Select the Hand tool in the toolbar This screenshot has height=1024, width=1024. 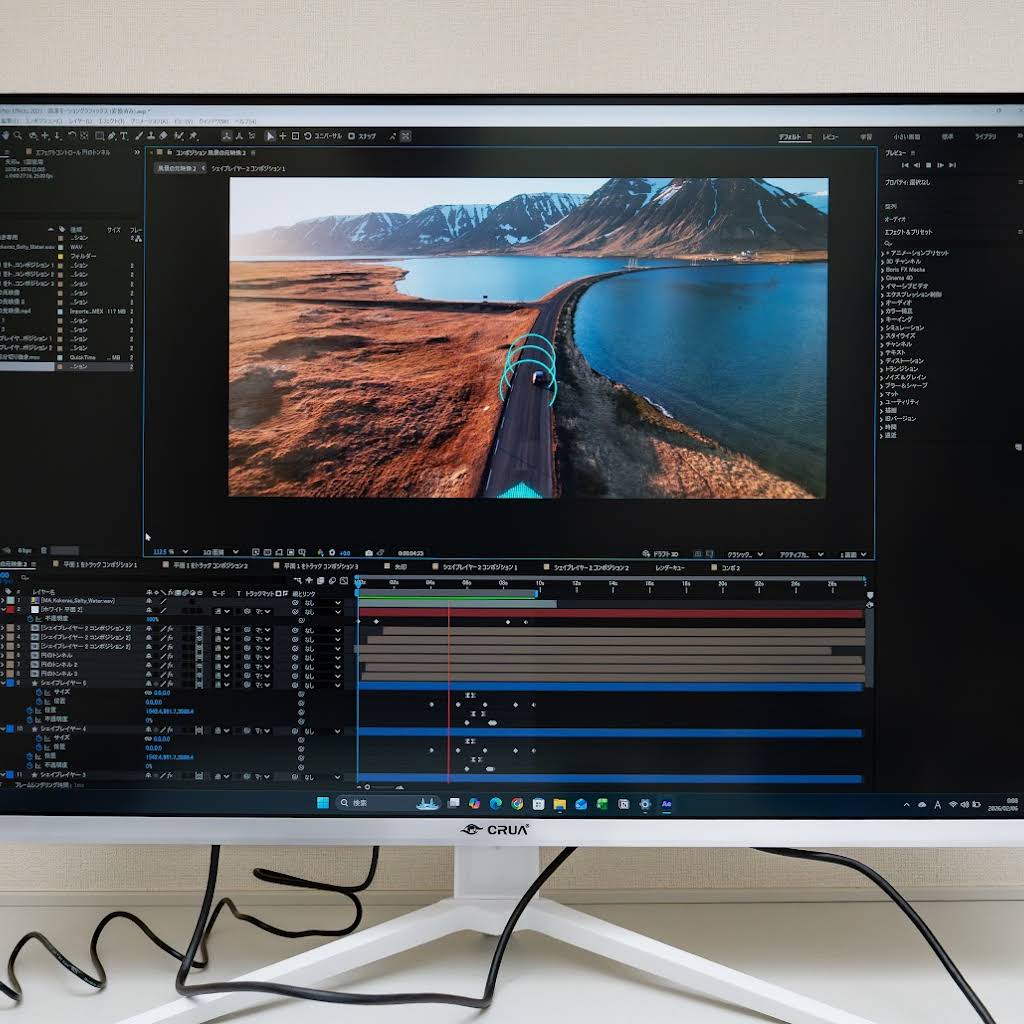6,136
